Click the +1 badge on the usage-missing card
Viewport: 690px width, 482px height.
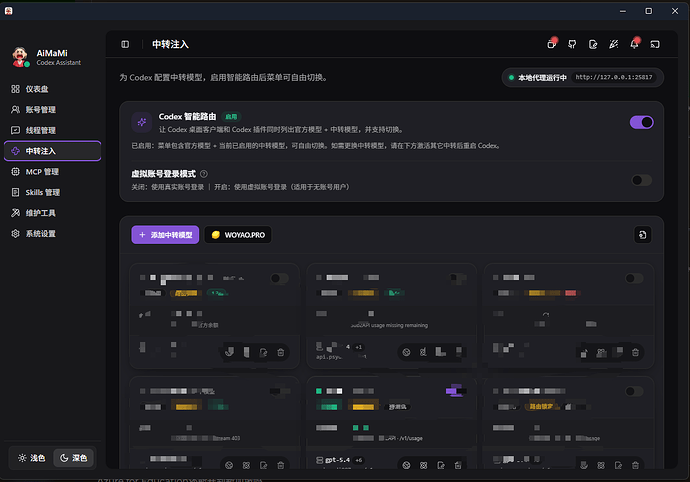click(x=359, y=347)
